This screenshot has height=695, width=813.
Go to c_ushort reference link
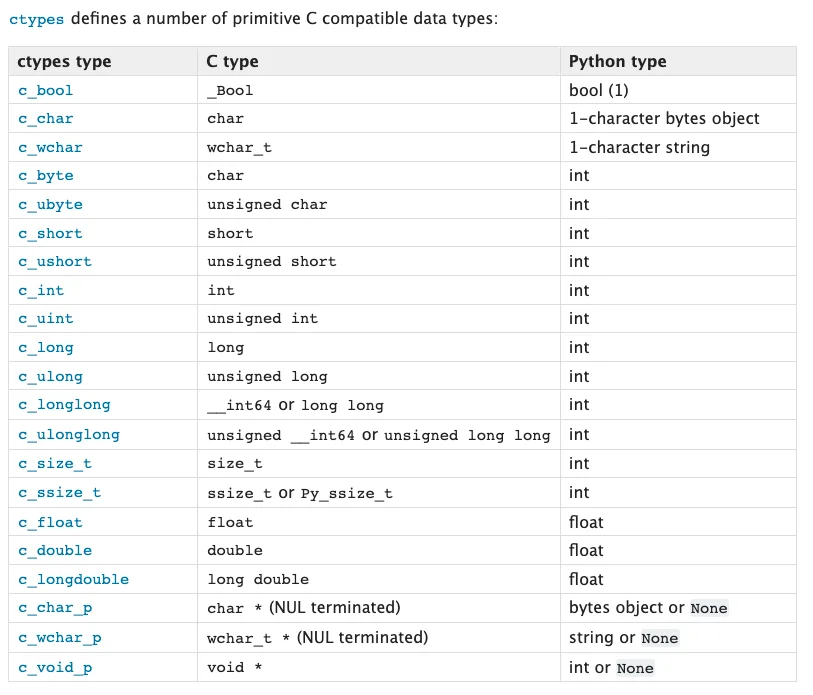(55, 261)
